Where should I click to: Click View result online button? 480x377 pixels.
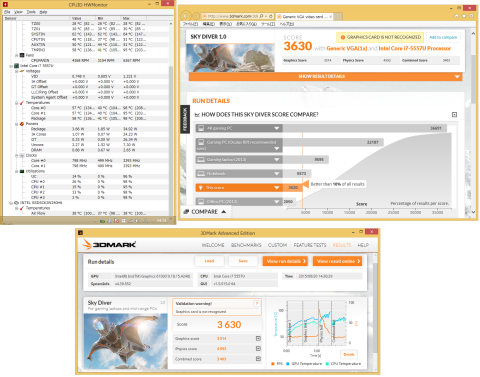click(x=337, y=261)
